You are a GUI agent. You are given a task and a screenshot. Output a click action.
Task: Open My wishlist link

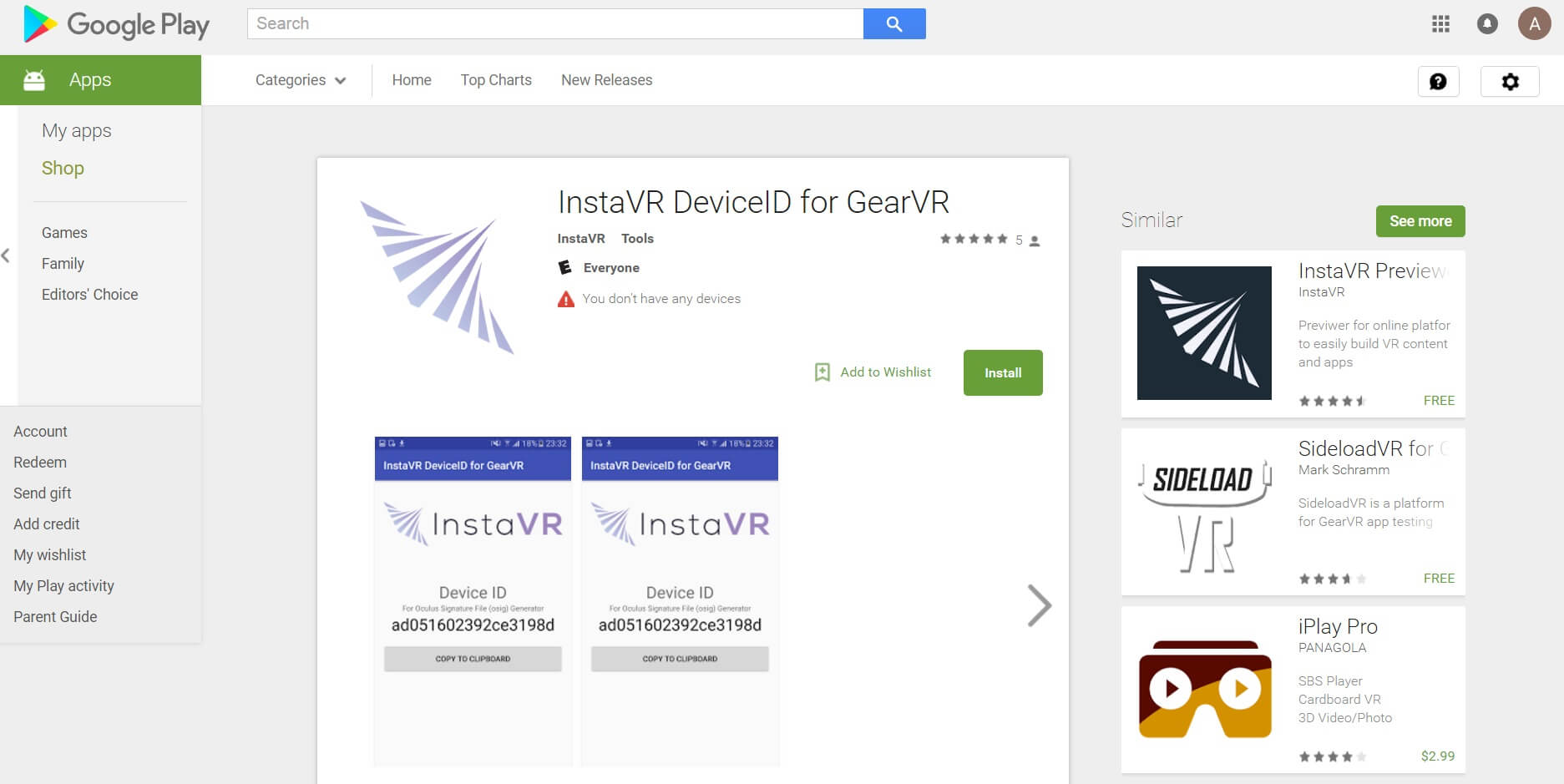50,555
